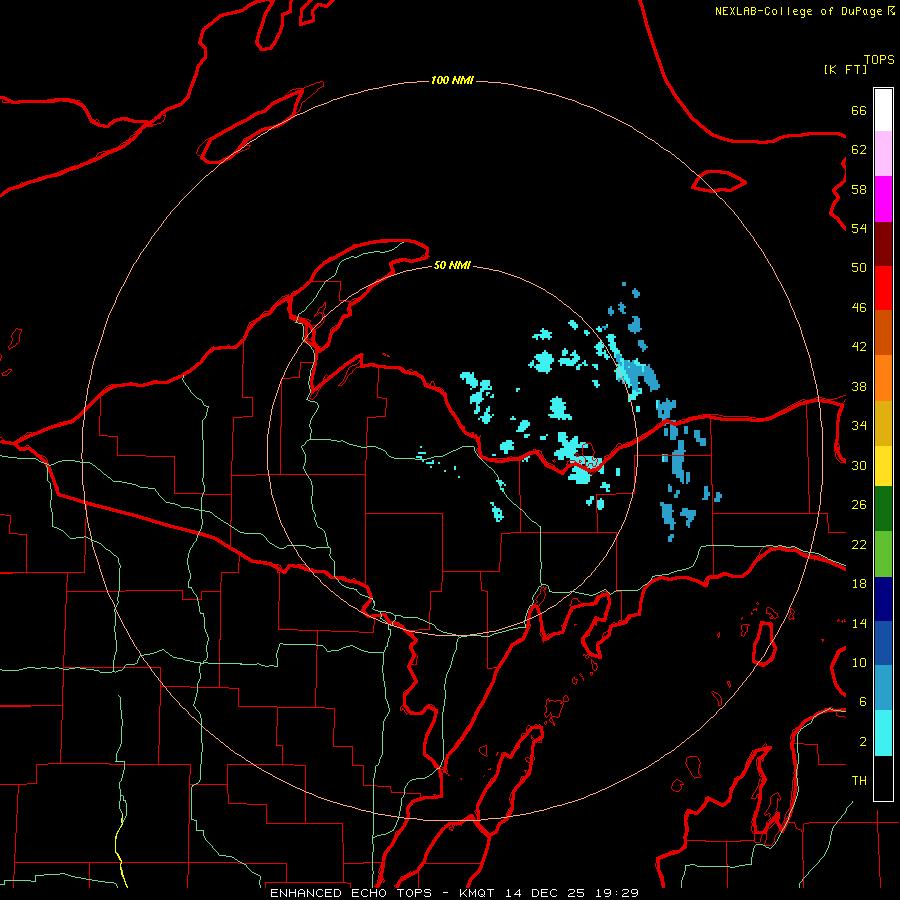
Task: Click the orange 38-42 kft legend swatch
Action: point(883,377)
